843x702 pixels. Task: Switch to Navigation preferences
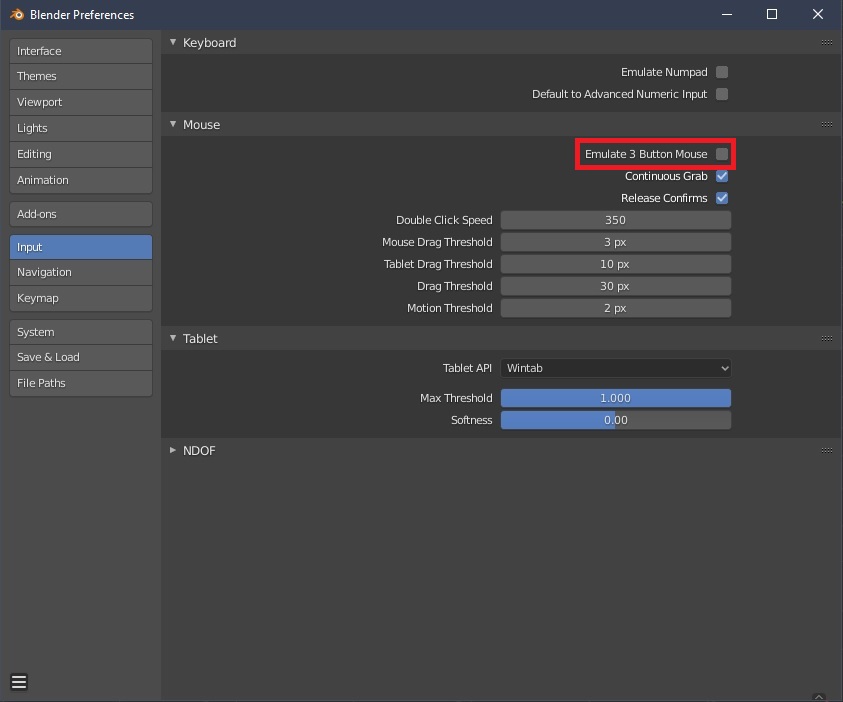pyautogui.click(x=81, y=273)
